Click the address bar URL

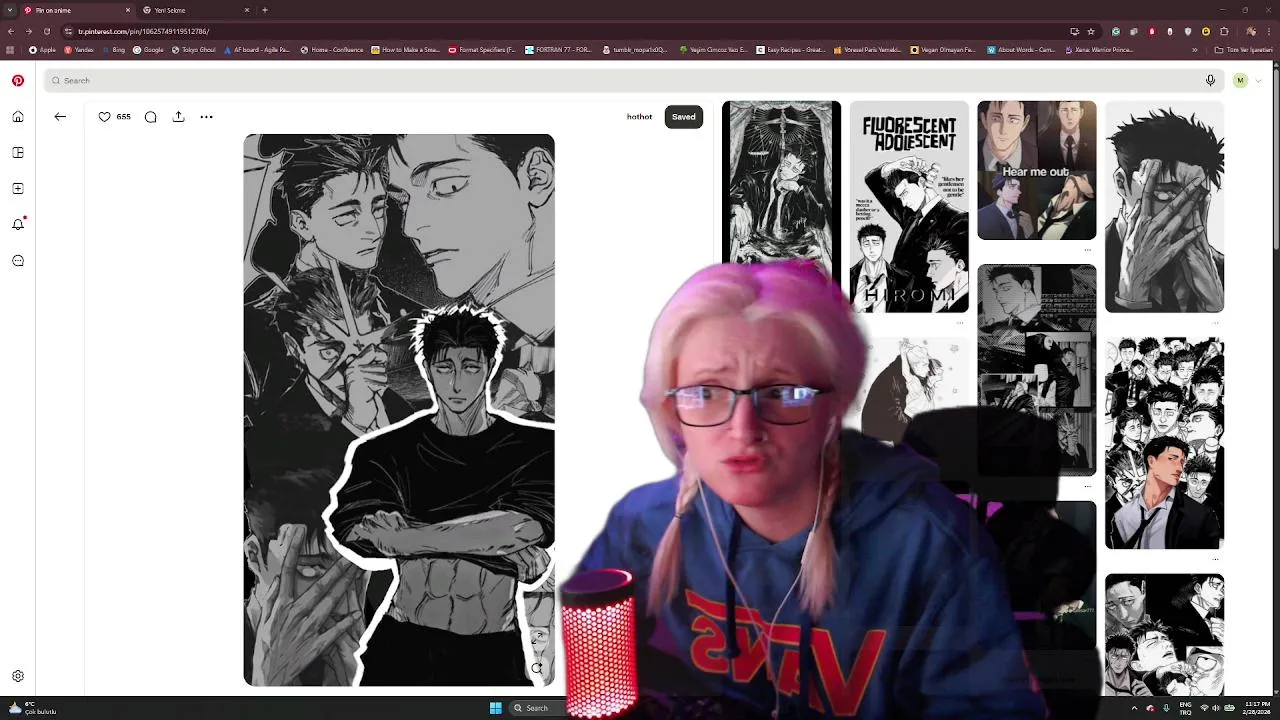tap(144, 31)
